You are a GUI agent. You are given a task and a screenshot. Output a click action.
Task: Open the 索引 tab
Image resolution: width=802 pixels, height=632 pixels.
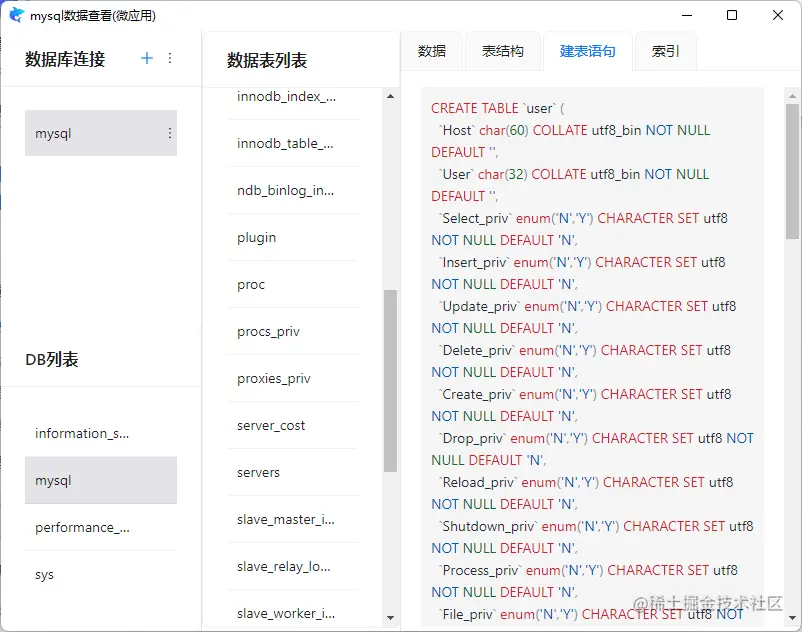665,51
